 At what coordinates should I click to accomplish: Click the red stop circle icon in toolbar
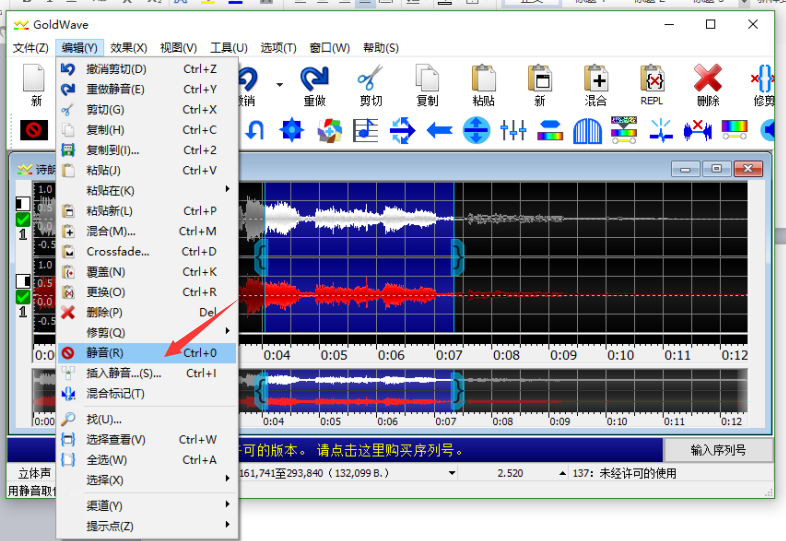pyautogui.click(x=34, y=130)
